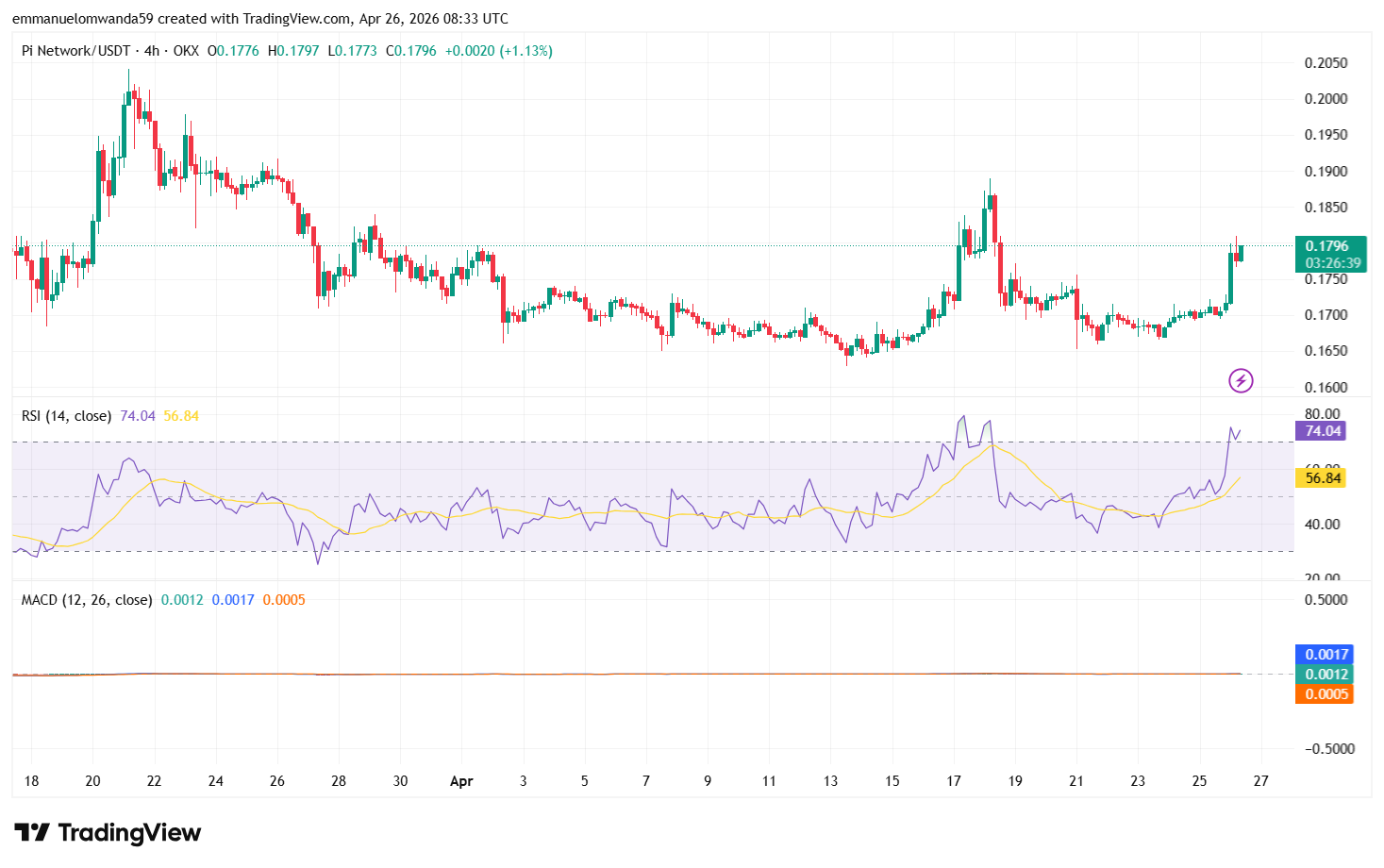Click the RSI (14, close) indicator legend

click(x=66, y=416)
